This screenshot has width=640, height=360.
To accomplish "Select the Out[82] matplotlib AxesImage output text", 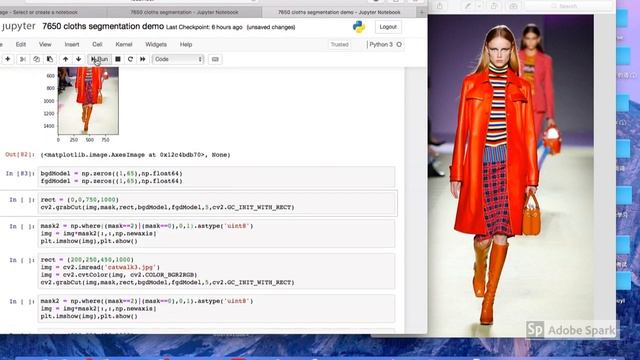I will (136, 155).
